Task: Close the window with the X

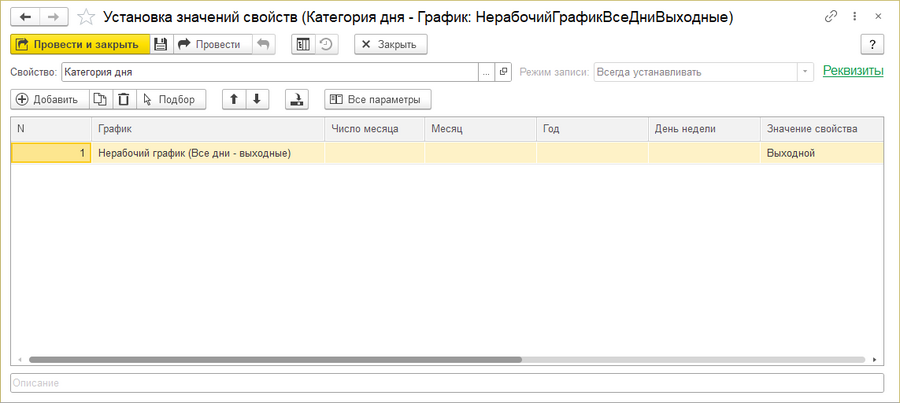Action: (x=878, y=17)
